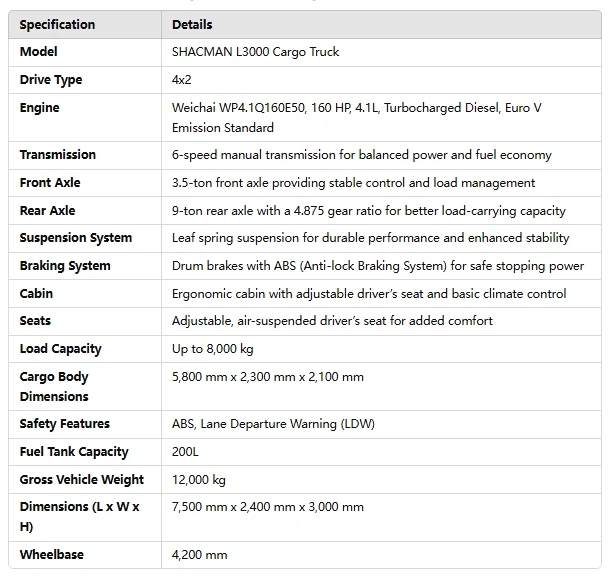Image resolution: width=611 pixels, height=580 pixels.
Task: Click the Transmission row label
Action: coord(58,155)
